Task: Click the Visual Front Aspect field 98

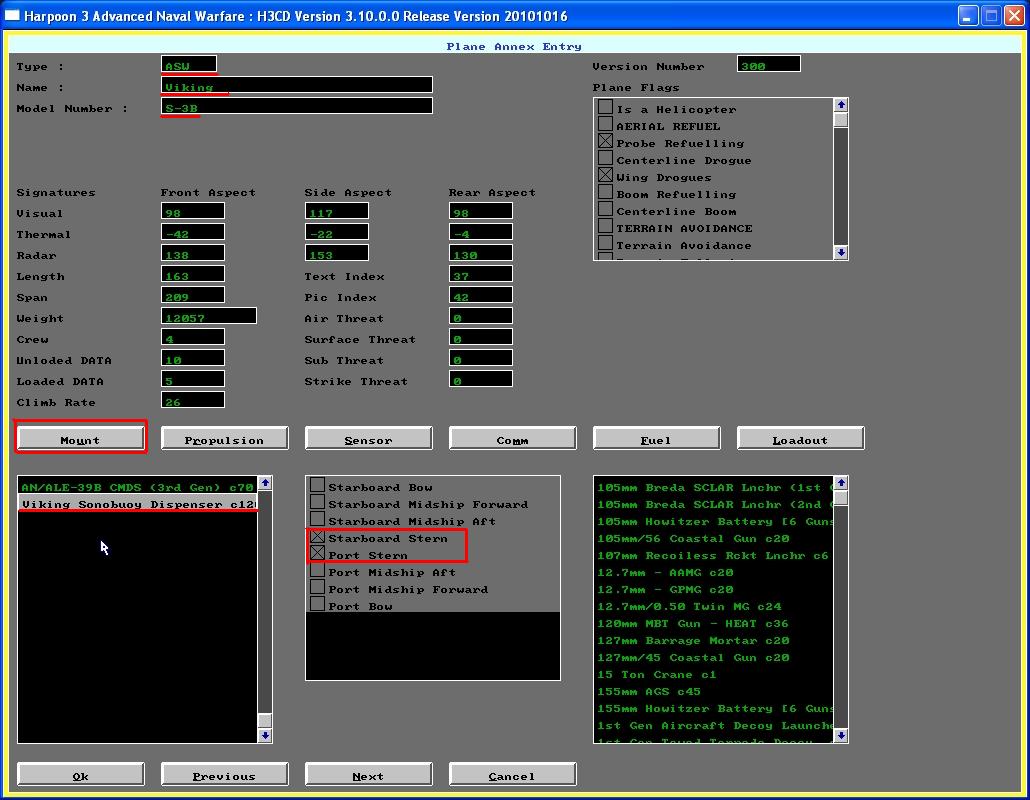Action: (193, 211)
